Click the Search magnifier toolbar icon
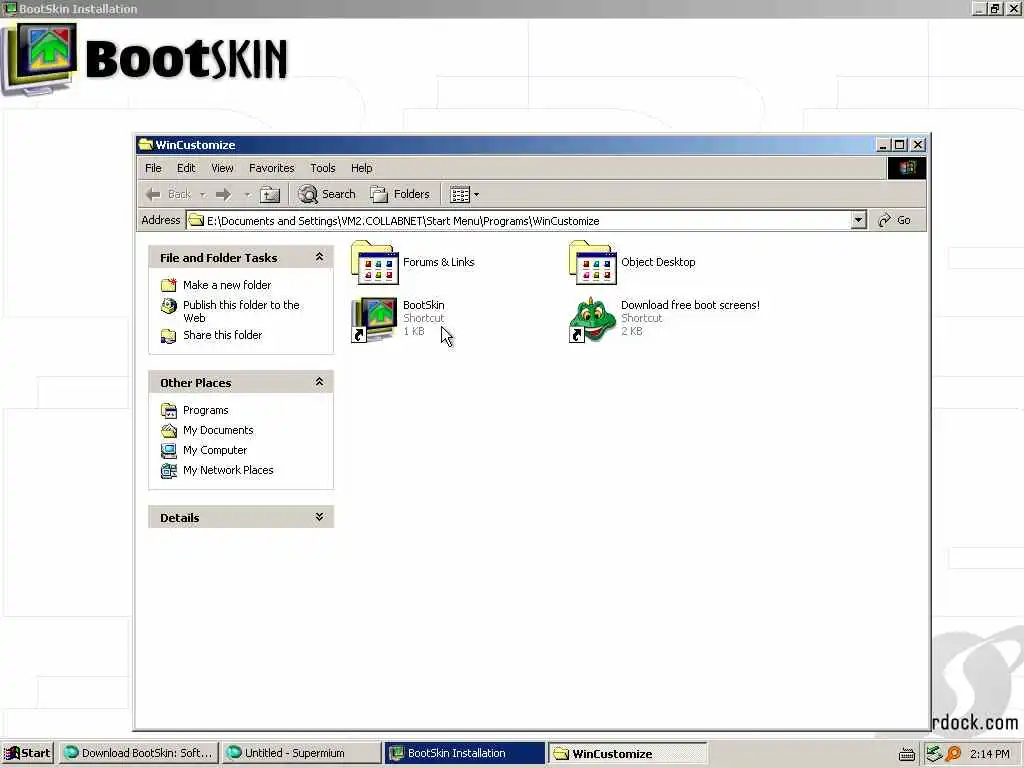The height and width of the screenshot is (768, 1024). [308, 194]
